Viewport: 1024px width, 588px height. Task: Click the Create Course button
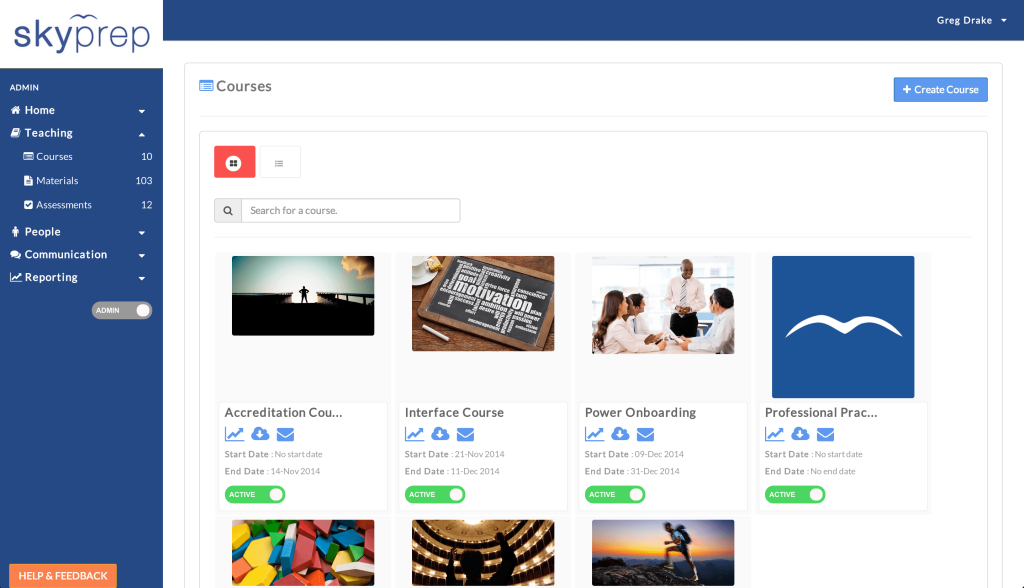pos(940,89)
